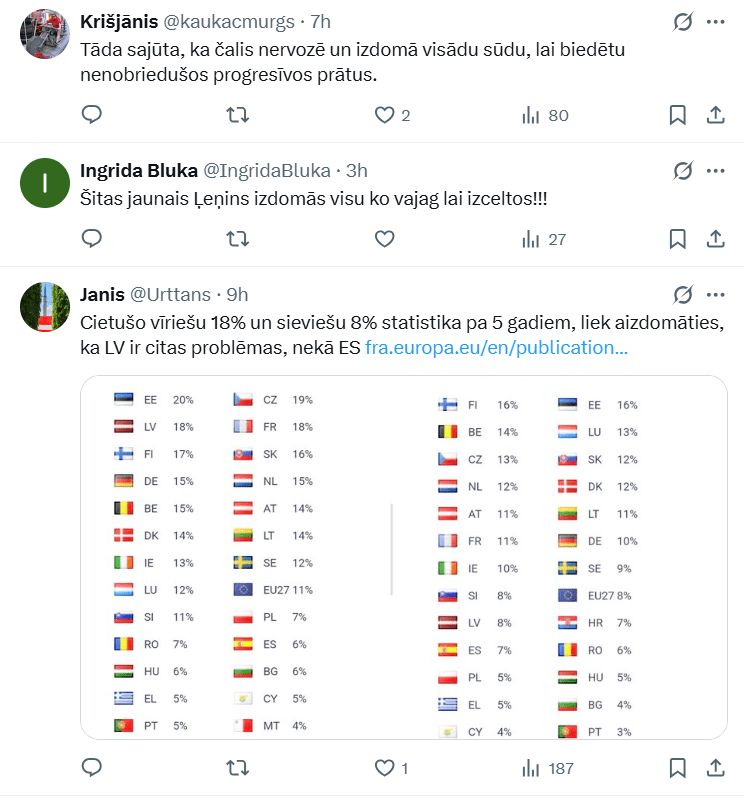The image size is (744, 803).
Task: Reply to Ingrida Bluka's tweet
Action: click(x=92, y=239)
